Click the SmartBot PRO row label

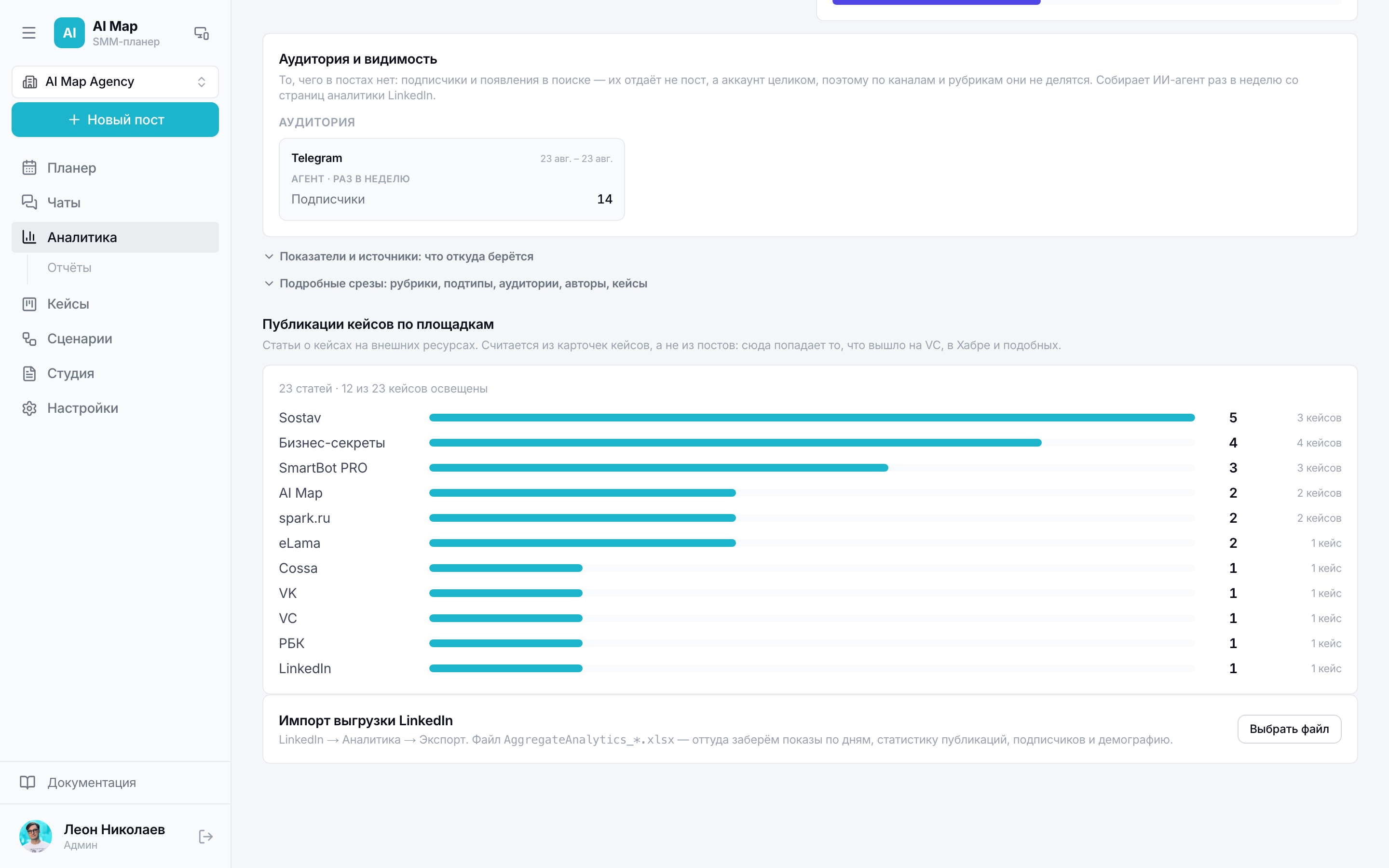[x=323, y=468]
